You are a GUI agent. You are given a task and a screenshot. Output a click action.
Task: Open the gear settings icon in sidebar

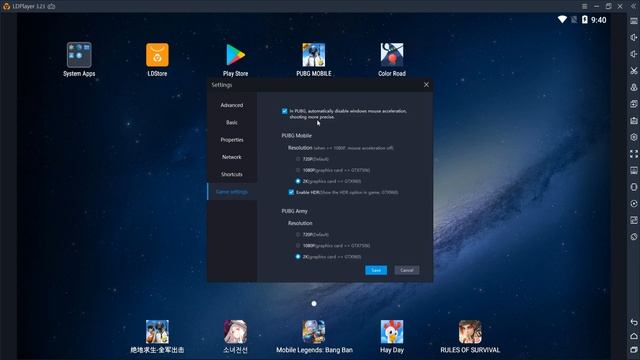[x=633, y=137]
